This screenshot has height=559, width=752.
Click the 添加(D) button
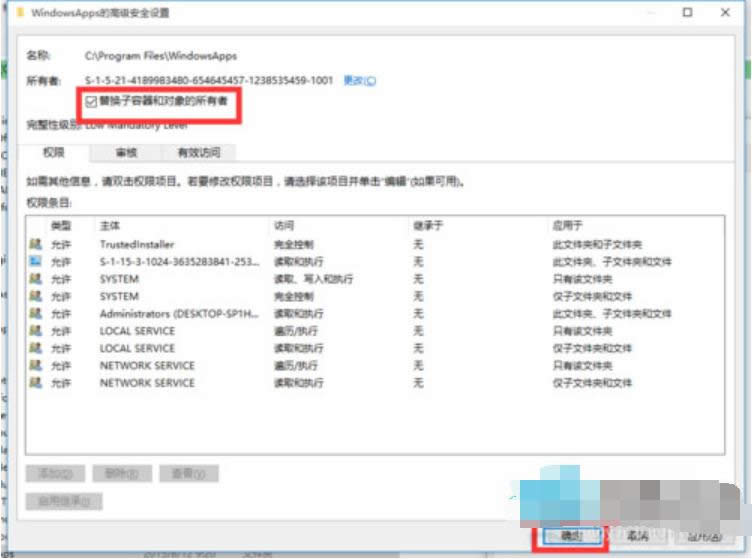pos(55,474)
